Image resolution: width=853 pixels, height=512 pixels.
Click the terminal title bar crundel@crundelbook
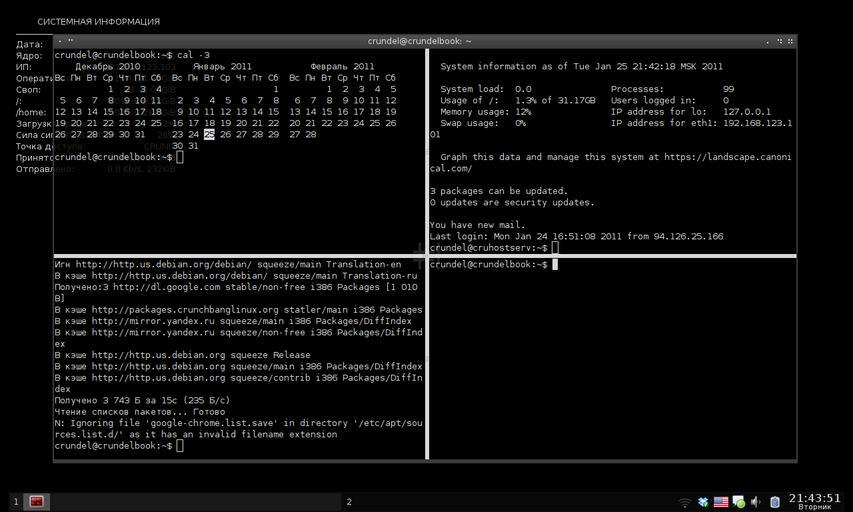tap(420, 41)
